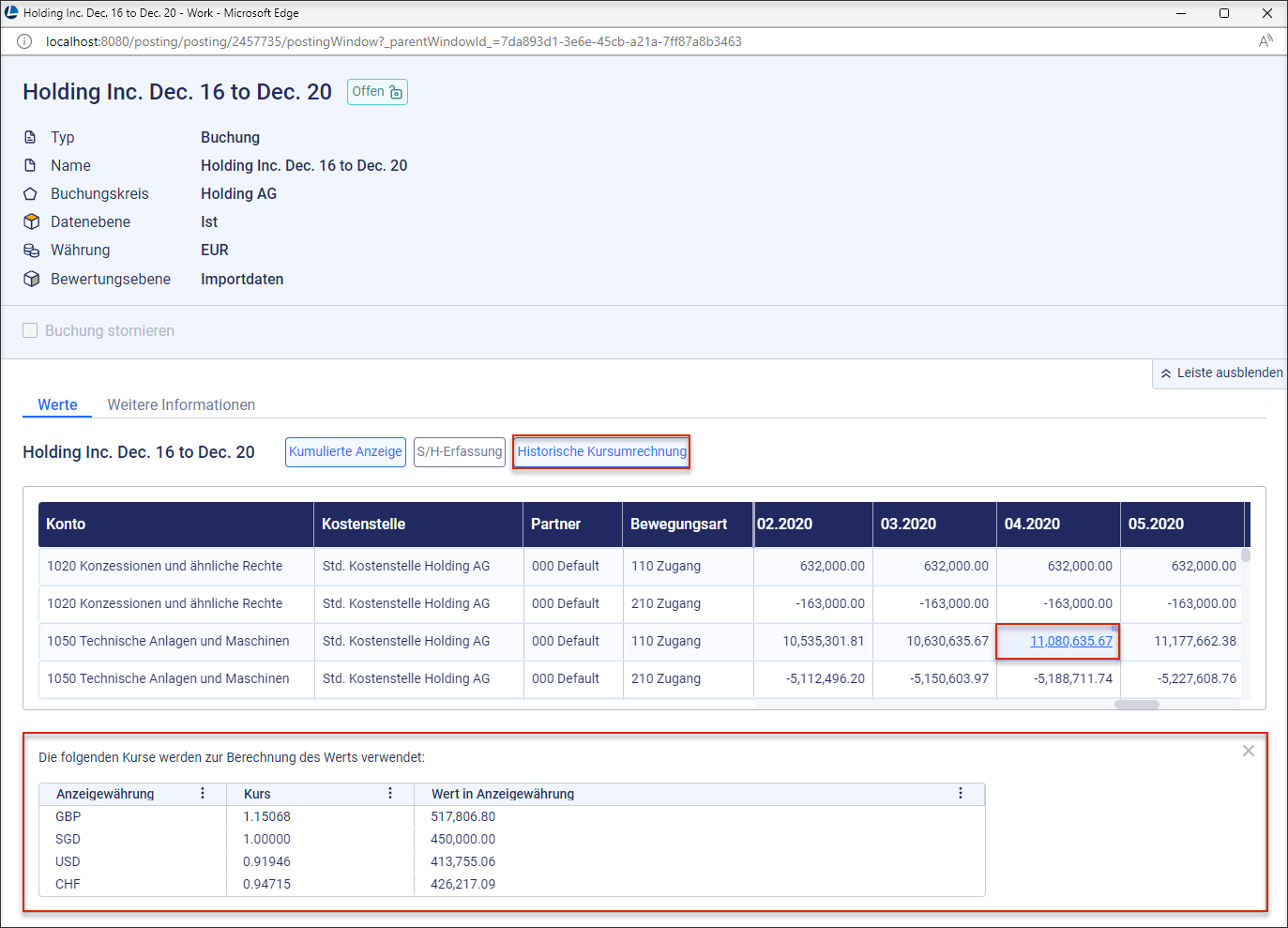Click the Name file icon

[30, 165]
